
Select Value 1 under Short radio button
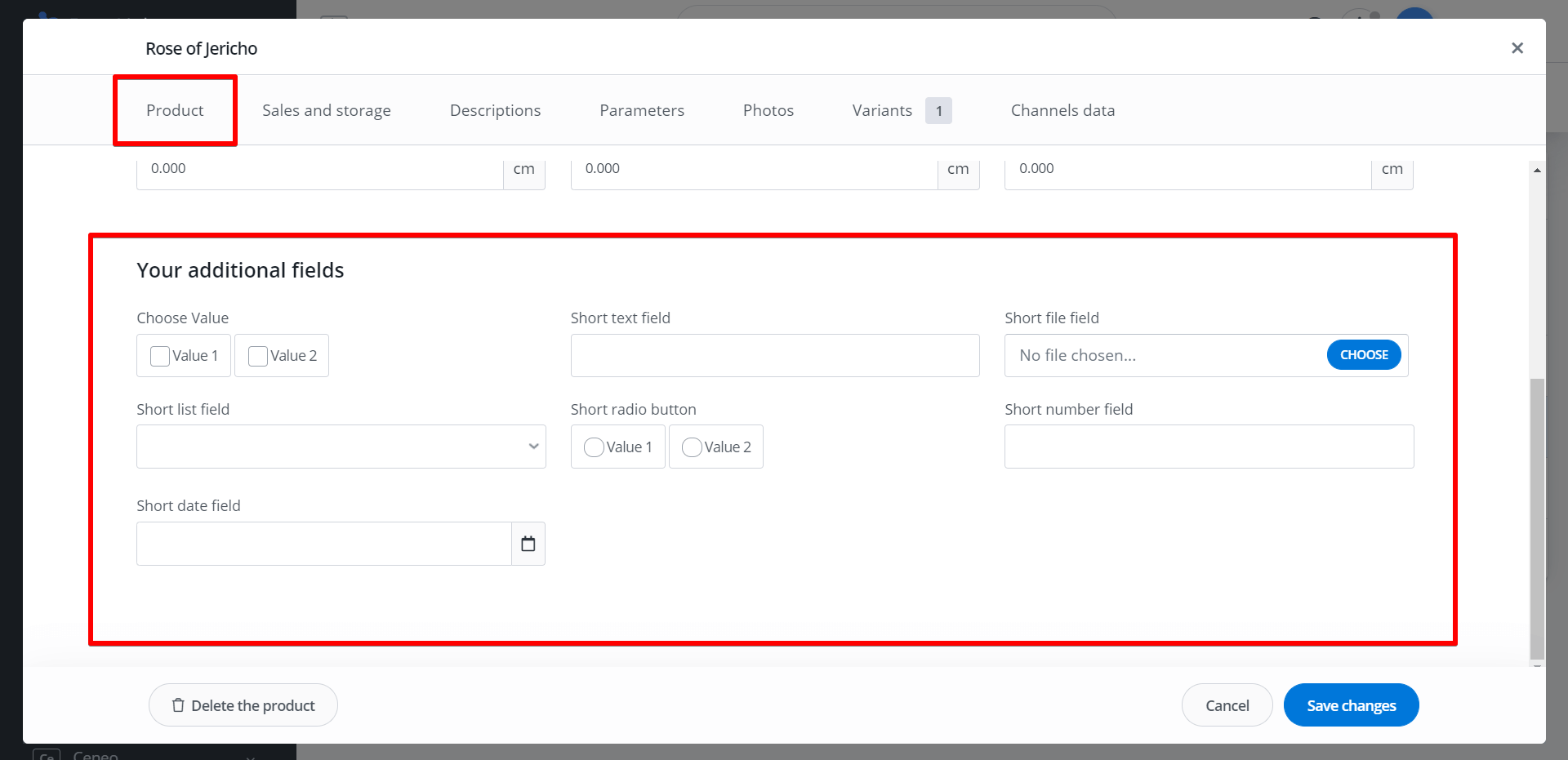[594, 447]
